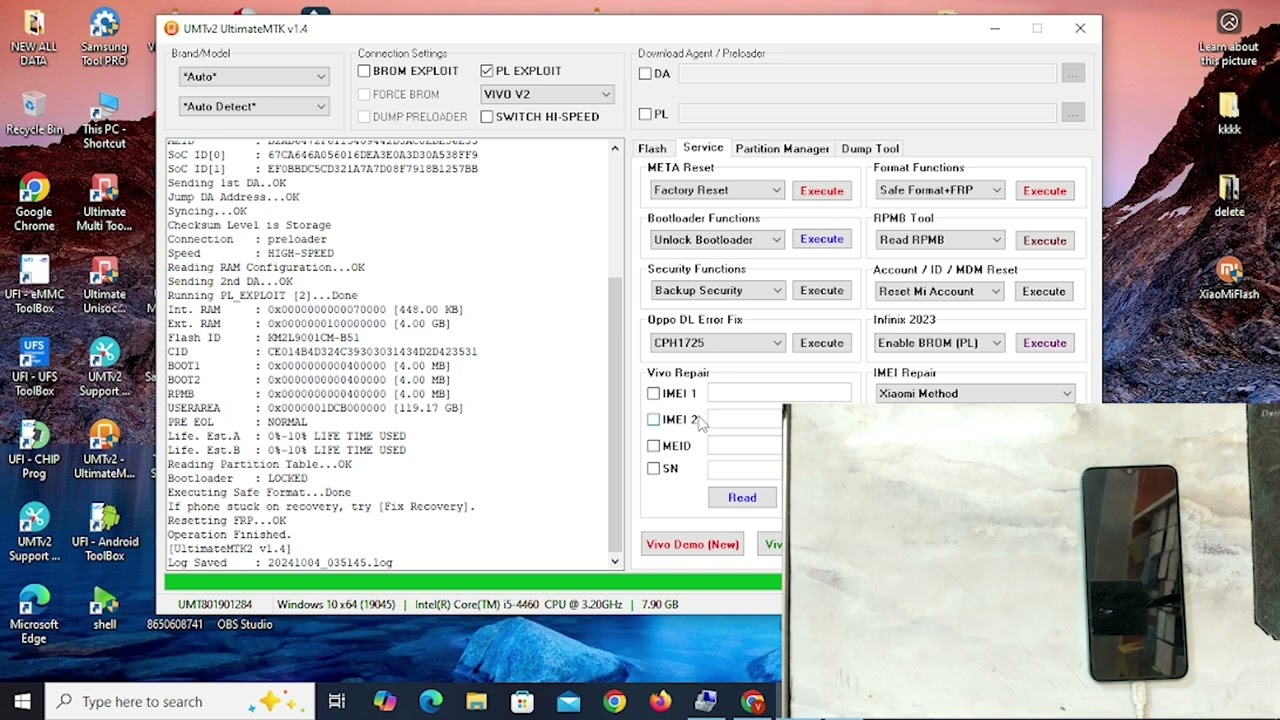This screenshot has height=720, width=1280.
Task: Expand Reset Mi Account dropdown
Action: [x=939, y=291]
